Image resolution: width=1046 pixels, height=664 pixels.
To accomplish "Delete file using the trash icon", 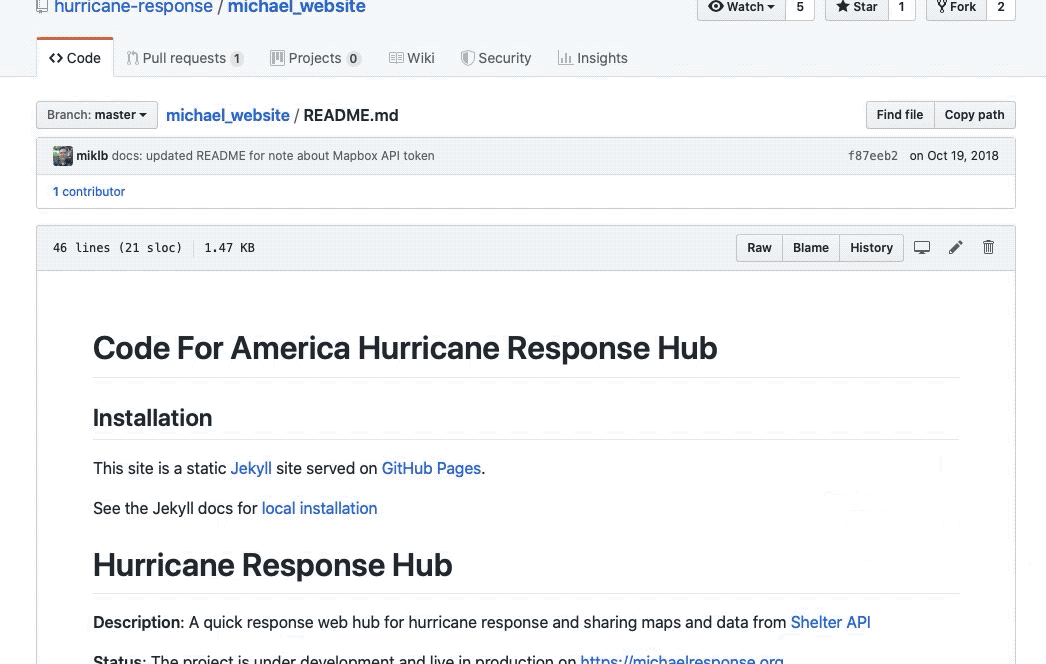I will 989,248.
